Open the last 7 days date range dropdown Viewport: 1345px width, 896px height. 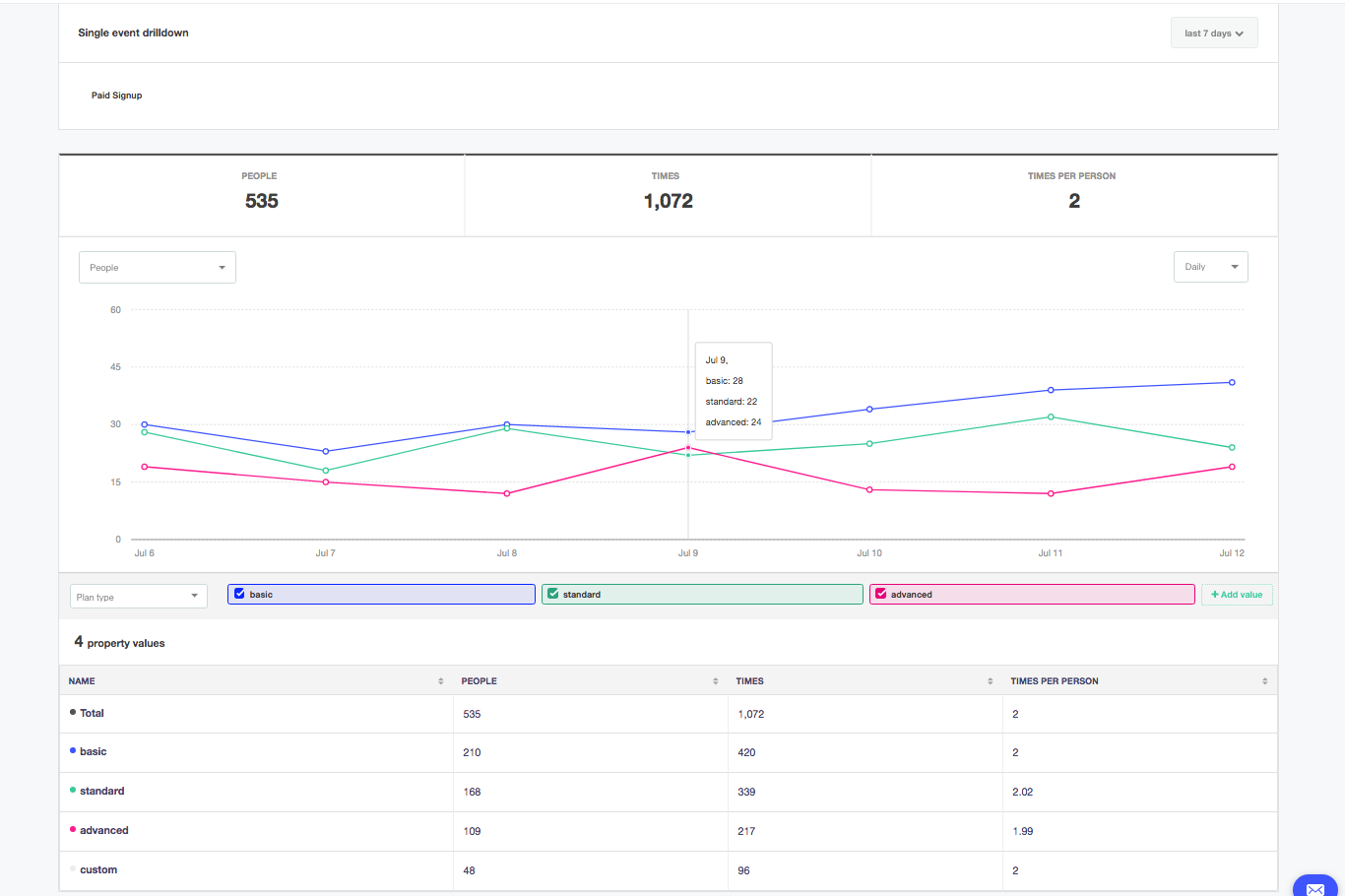[1213, 32]
